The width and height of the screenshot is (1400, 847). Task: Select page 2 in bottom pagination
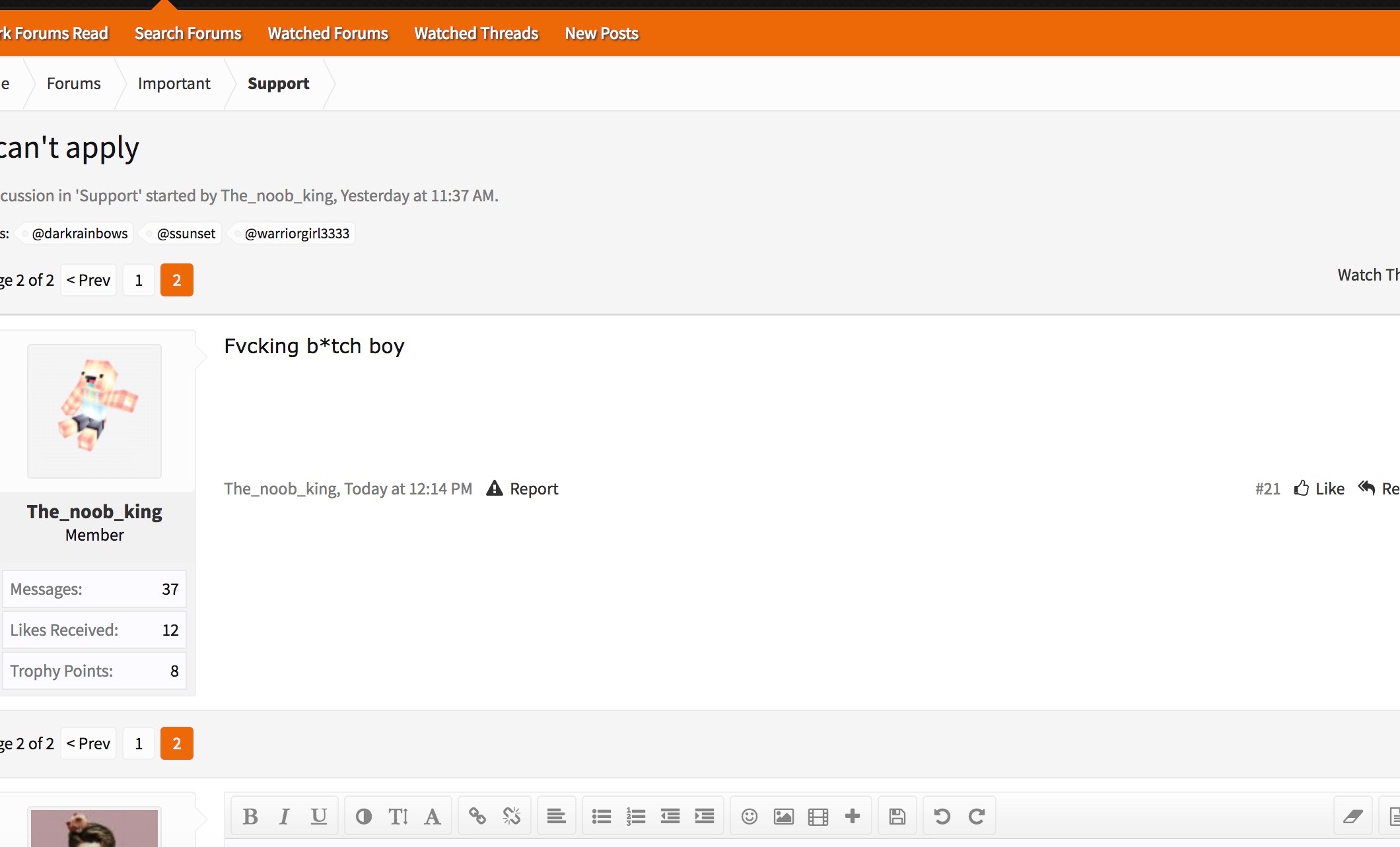pos(177,743)
